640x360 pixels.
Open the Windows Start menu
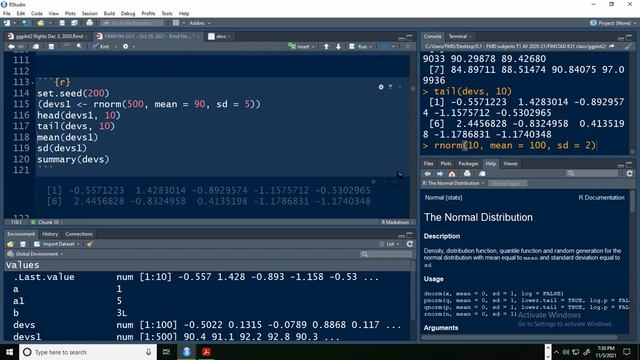coord(9,352)
